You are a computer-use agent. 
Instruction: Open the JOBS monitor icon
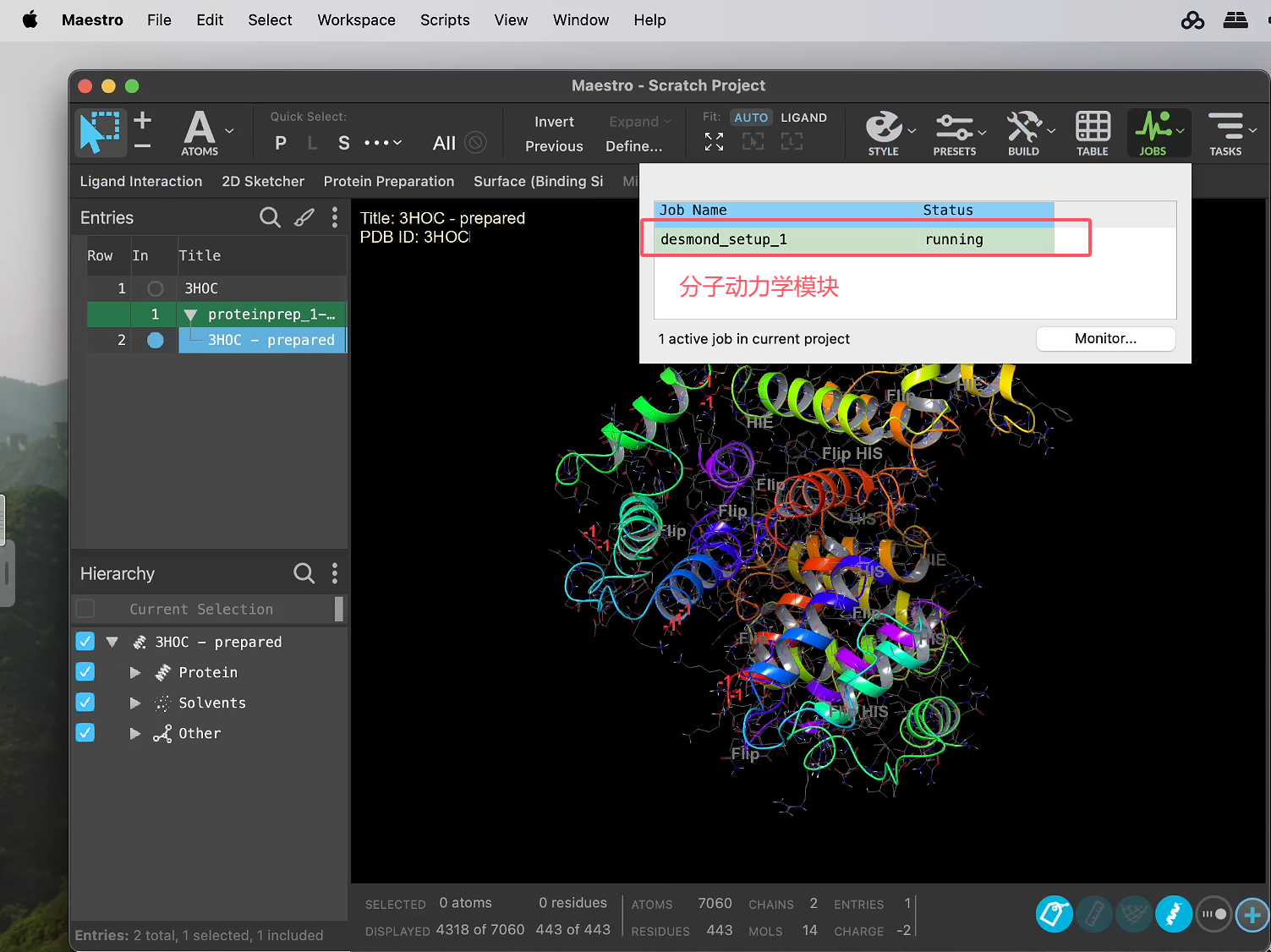tap(1153, 134)
